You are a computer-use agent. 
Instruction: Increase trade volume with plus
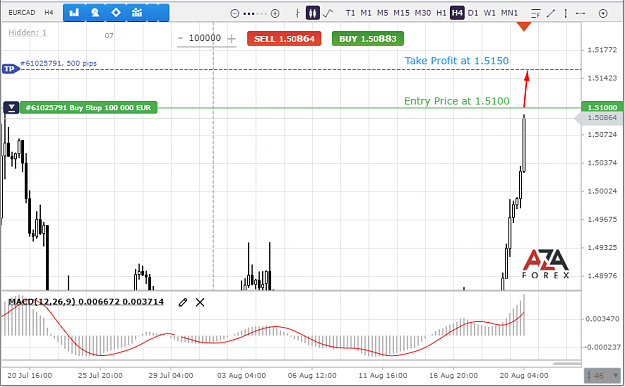tap(232, 39)
